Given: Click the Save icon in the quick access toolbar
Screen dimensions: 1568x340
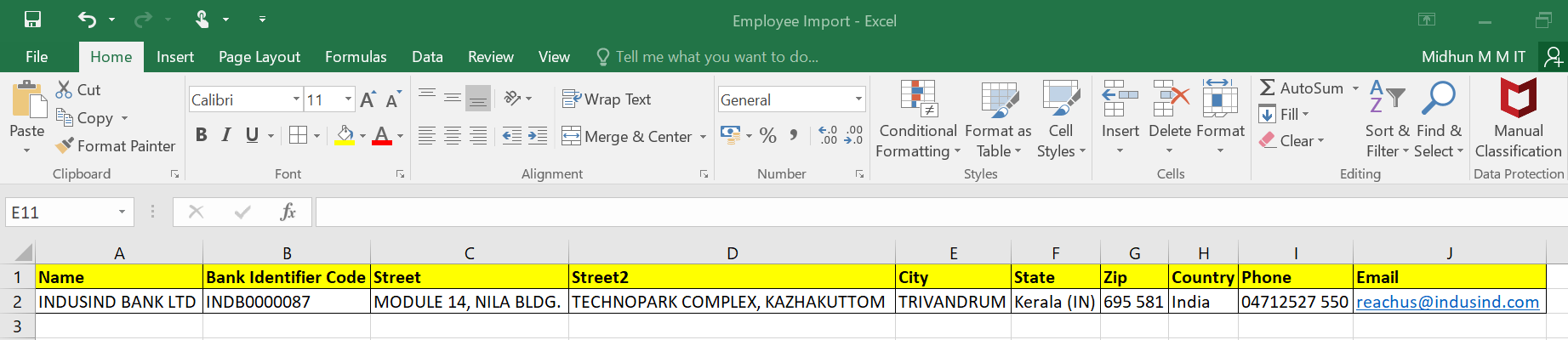Looking at the screenshot, I should click(32, 20).
